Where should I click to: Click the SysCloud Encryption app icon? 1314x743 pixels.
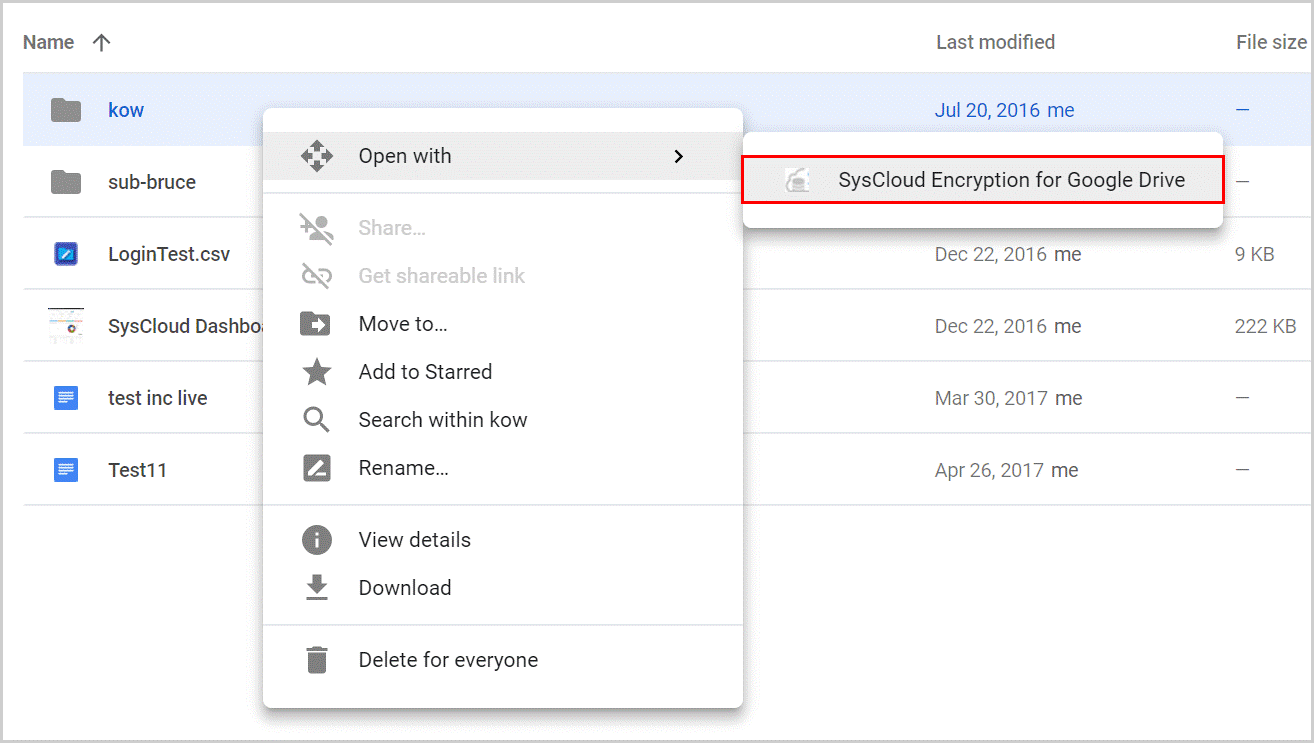point(797,180)
